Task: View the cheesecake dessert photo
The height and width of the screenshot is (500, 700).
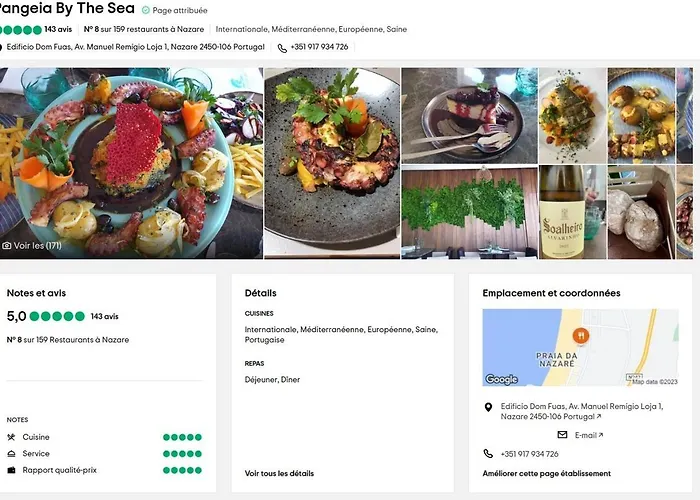Action: (469, 115)
